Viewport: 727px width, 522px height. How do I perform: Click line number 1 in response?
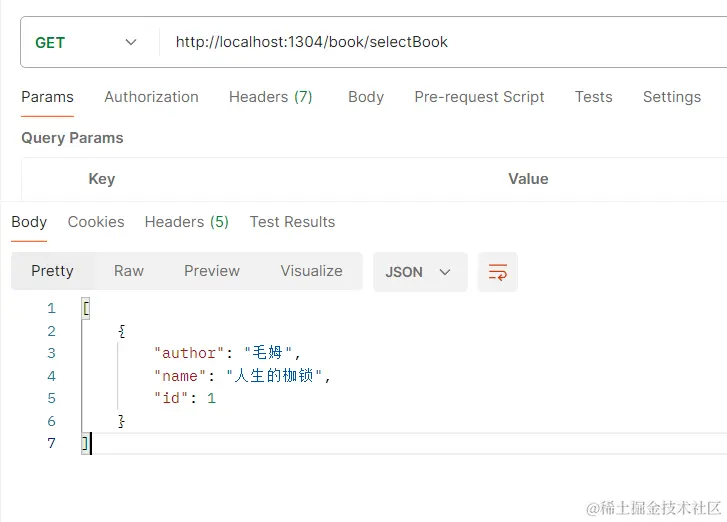pyautogui.click(x=51, y=308)
